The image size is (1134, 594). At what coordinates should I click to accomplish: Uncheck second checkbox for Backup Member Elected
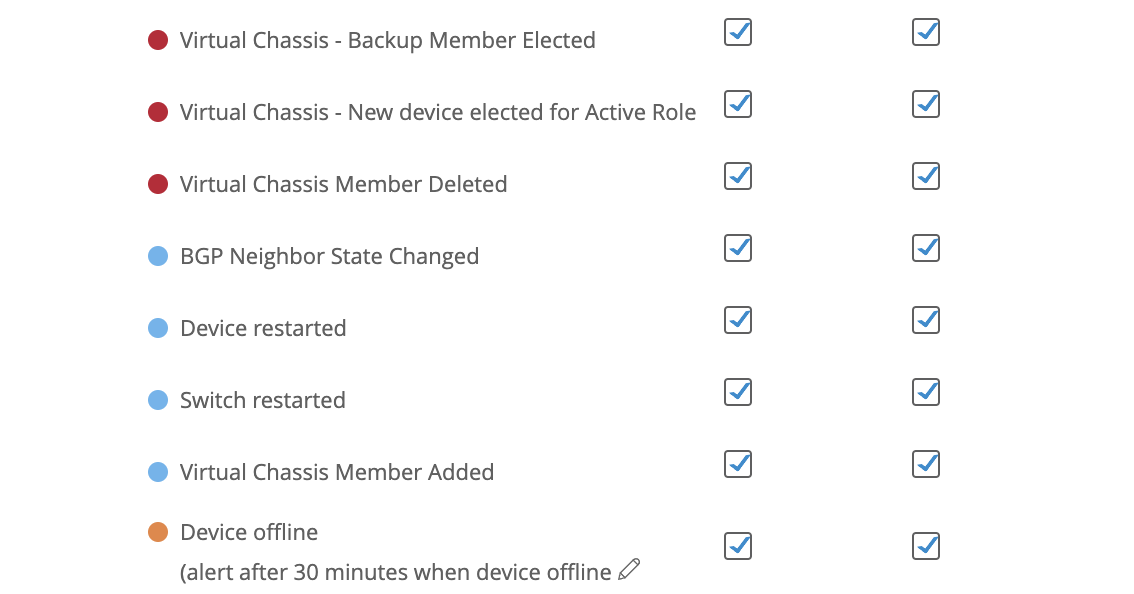(x=926, y=33)
